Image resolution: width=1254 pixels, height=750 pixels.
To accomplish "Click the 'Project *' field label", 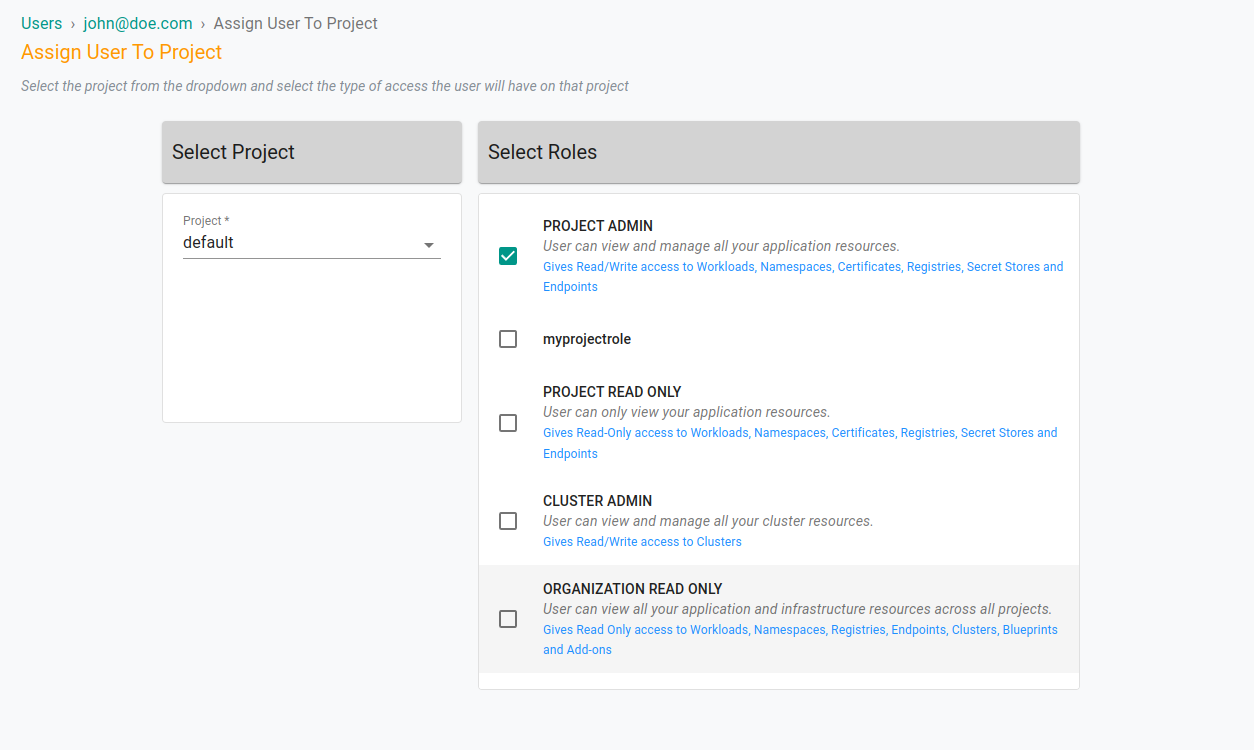I will click(206, 221).
